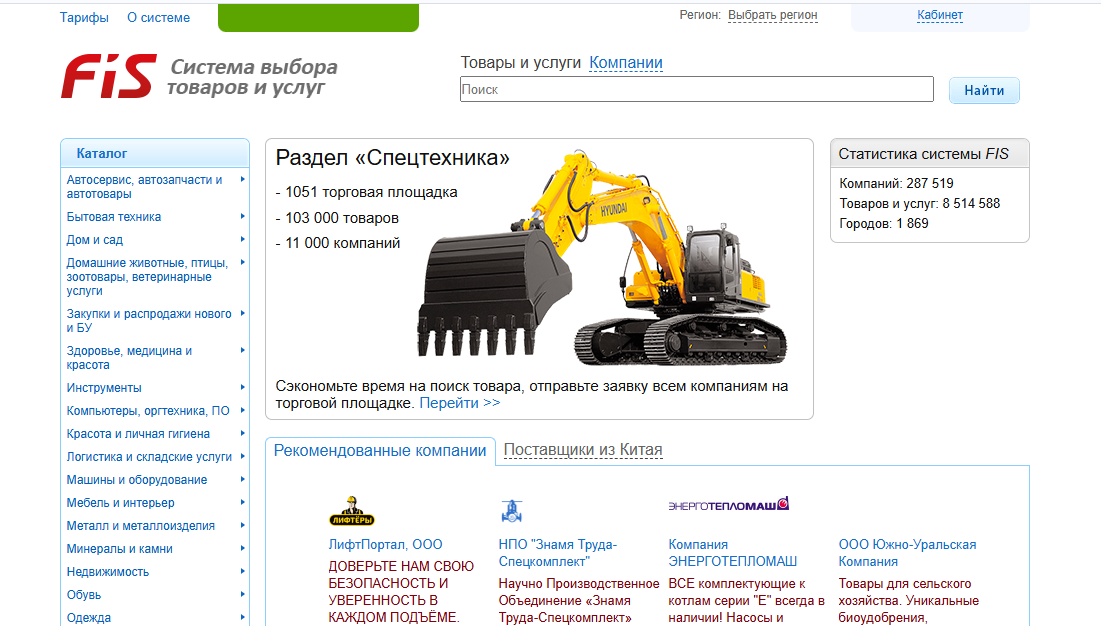The width and height of the screenshot is (1101, 626).
Task: Open the Бытовая техника category
Action: (114, 217)
